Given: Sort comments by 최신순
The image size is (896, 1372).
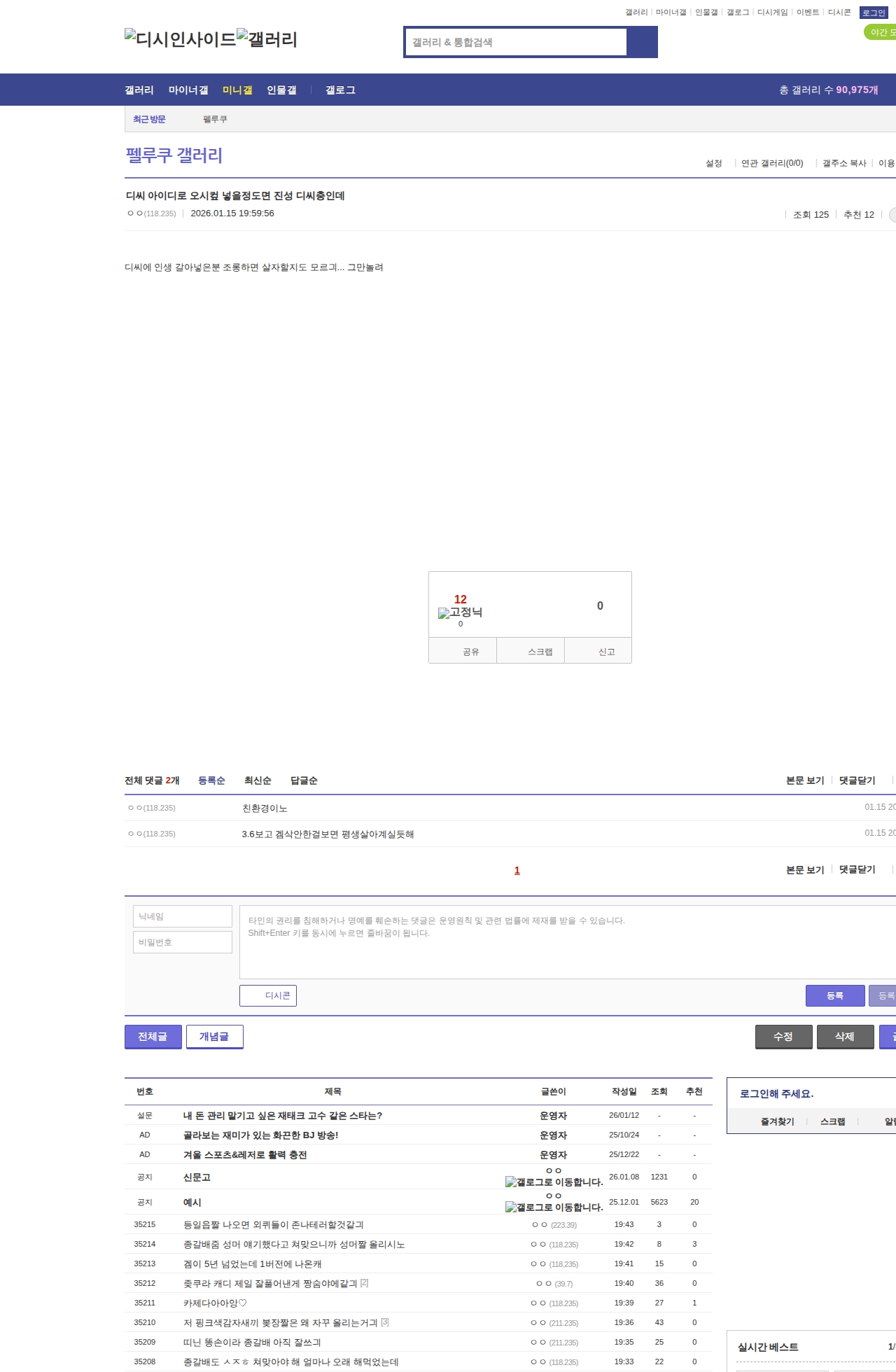Looking at the screenshot, I should (258, 780).
